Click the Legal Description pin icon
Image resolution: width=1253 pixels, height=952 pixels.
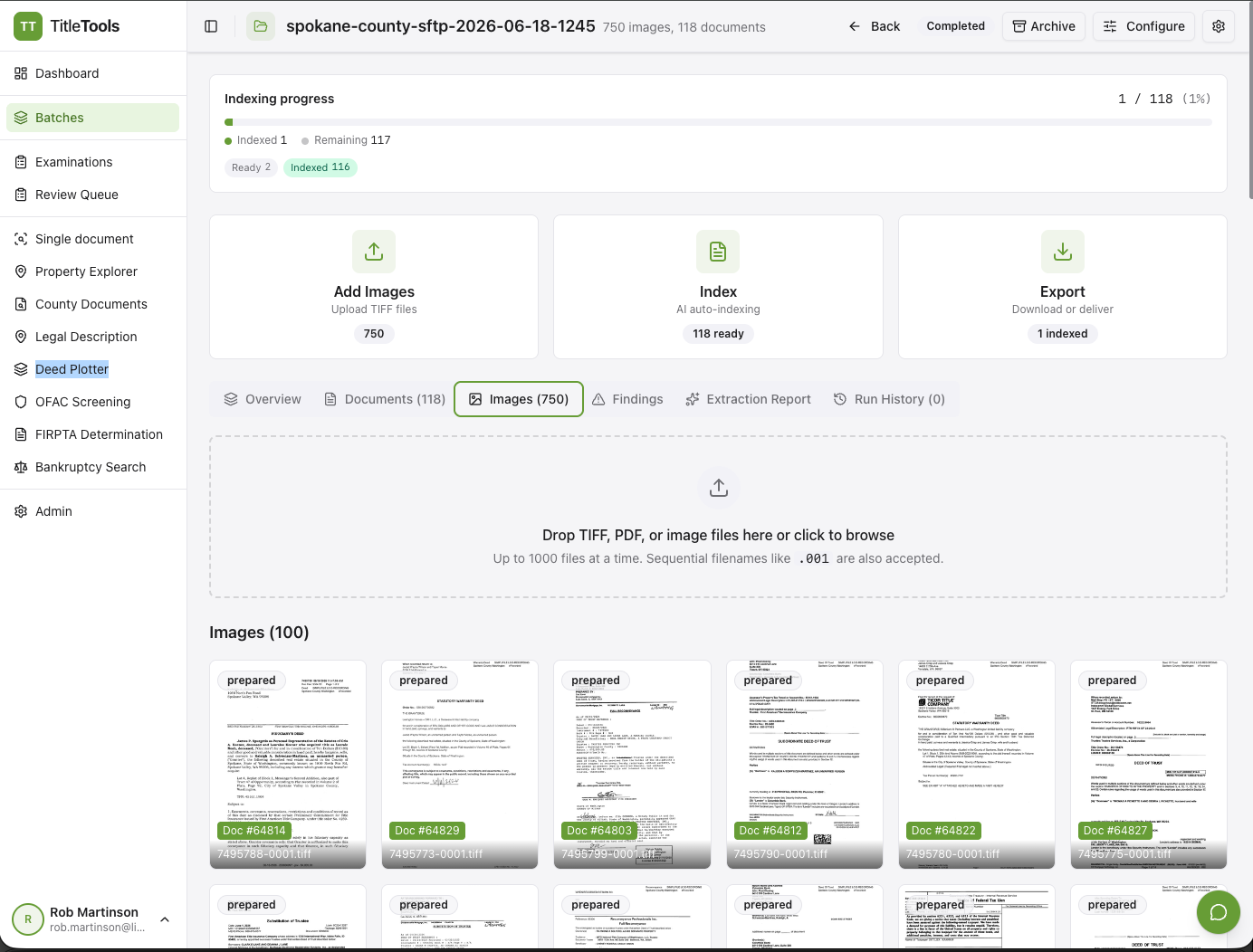point(21,337)
